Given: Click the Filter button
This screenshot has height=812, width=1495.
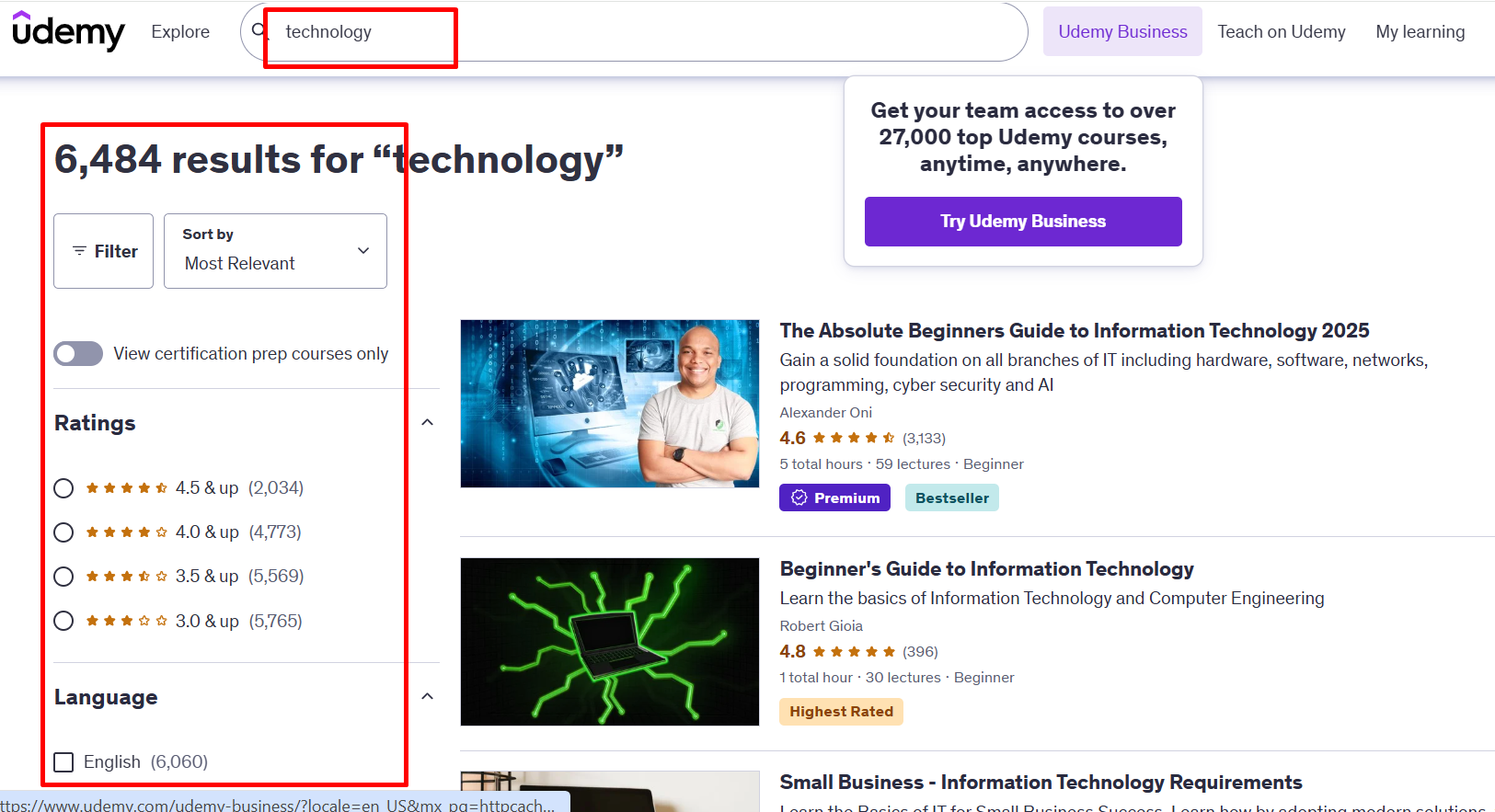Looking at the screenshot, I should (x=103, y=251).
